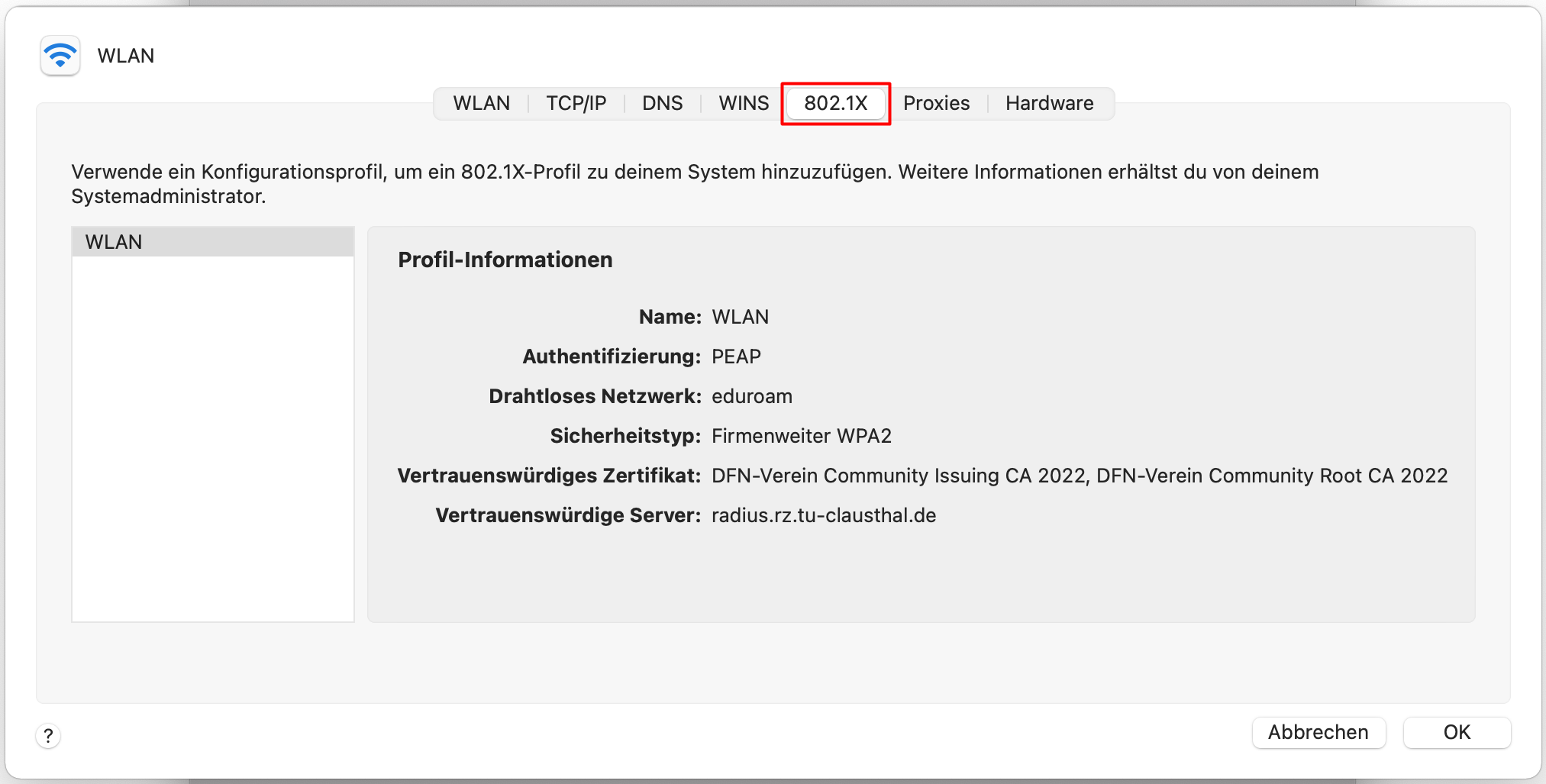
Task: Click the blue Wi-Fi icon in header
Action: coord(60,56)
